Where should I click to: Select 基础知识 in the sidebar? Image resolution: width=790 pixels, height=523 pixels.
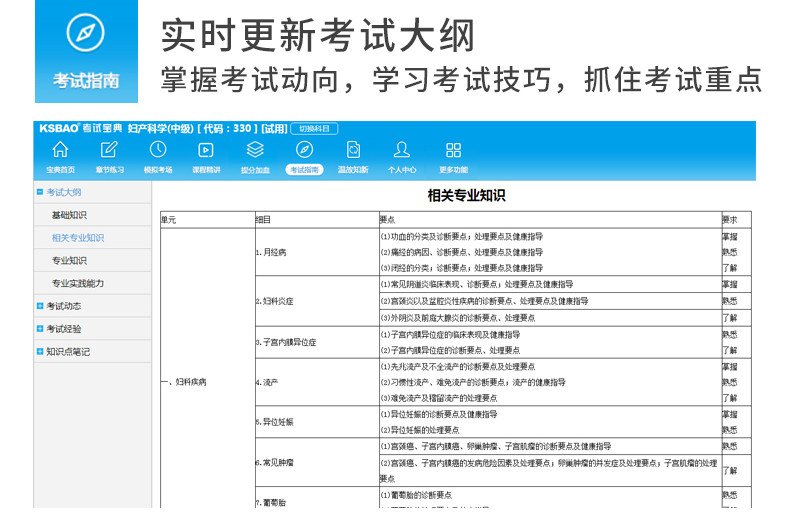69,215
